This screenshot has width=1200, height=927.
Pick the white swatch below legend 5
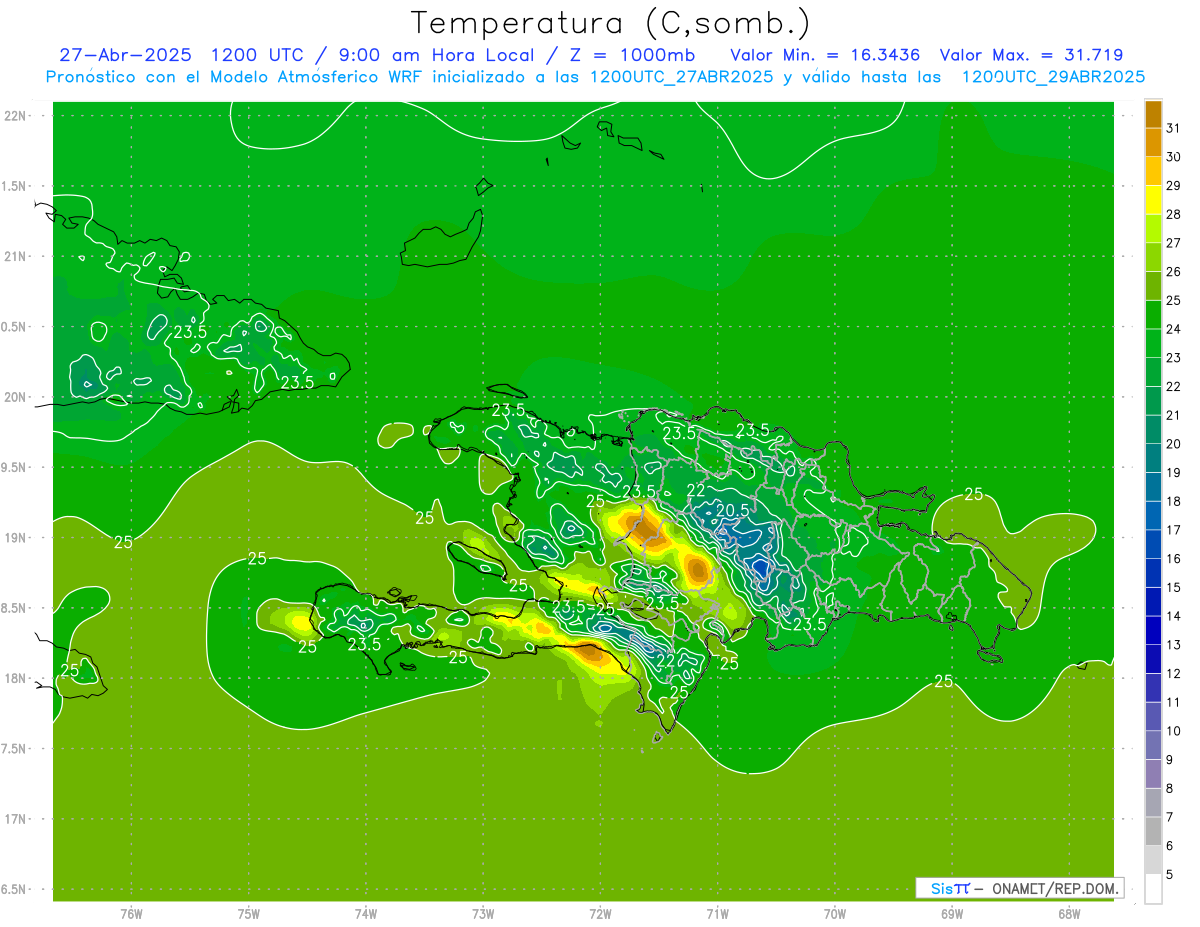pos(1153,889)
